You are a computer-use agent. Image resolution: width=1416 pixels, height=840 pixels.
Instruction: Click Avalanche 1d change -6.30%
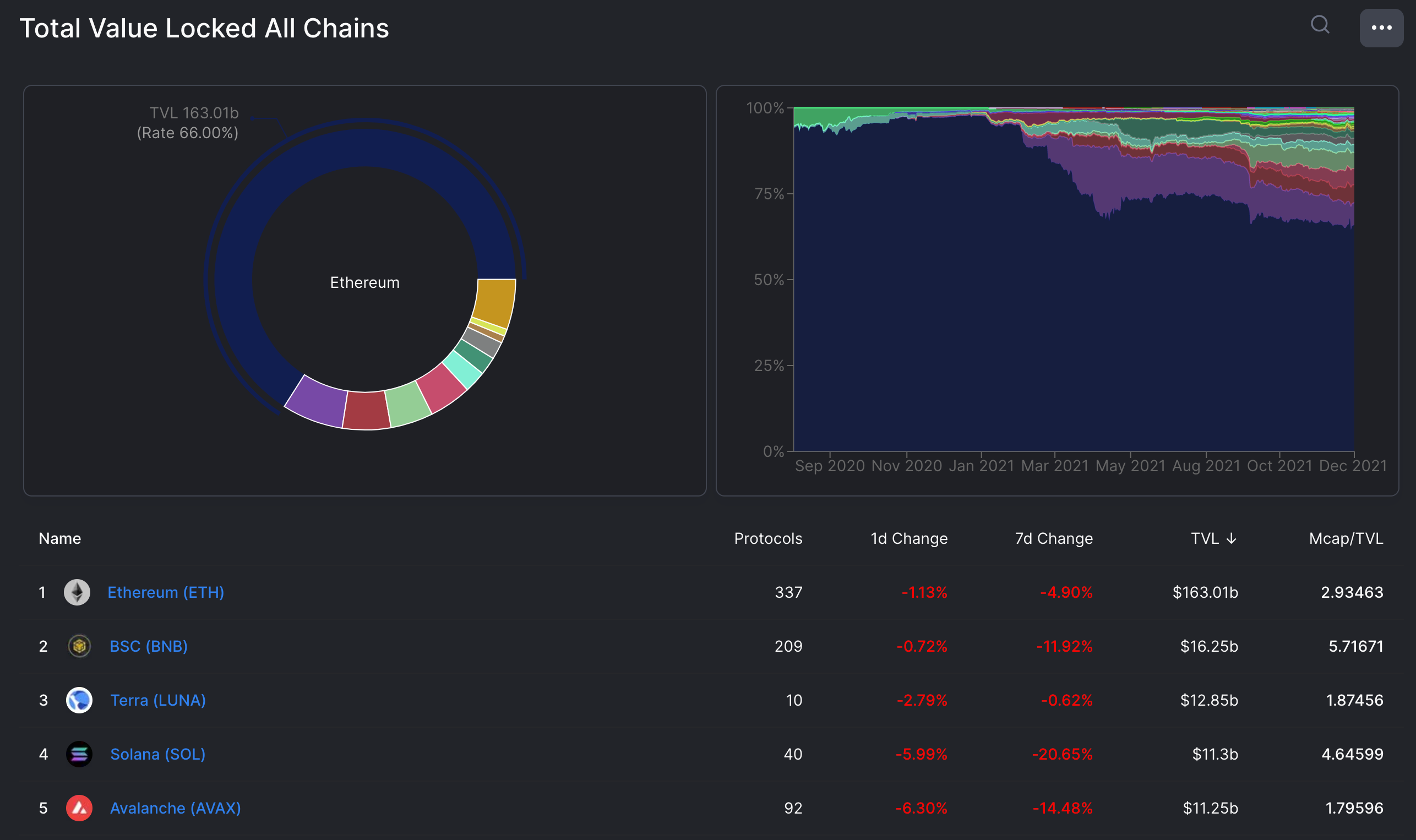pyautogui.click(x=922, y=808)
